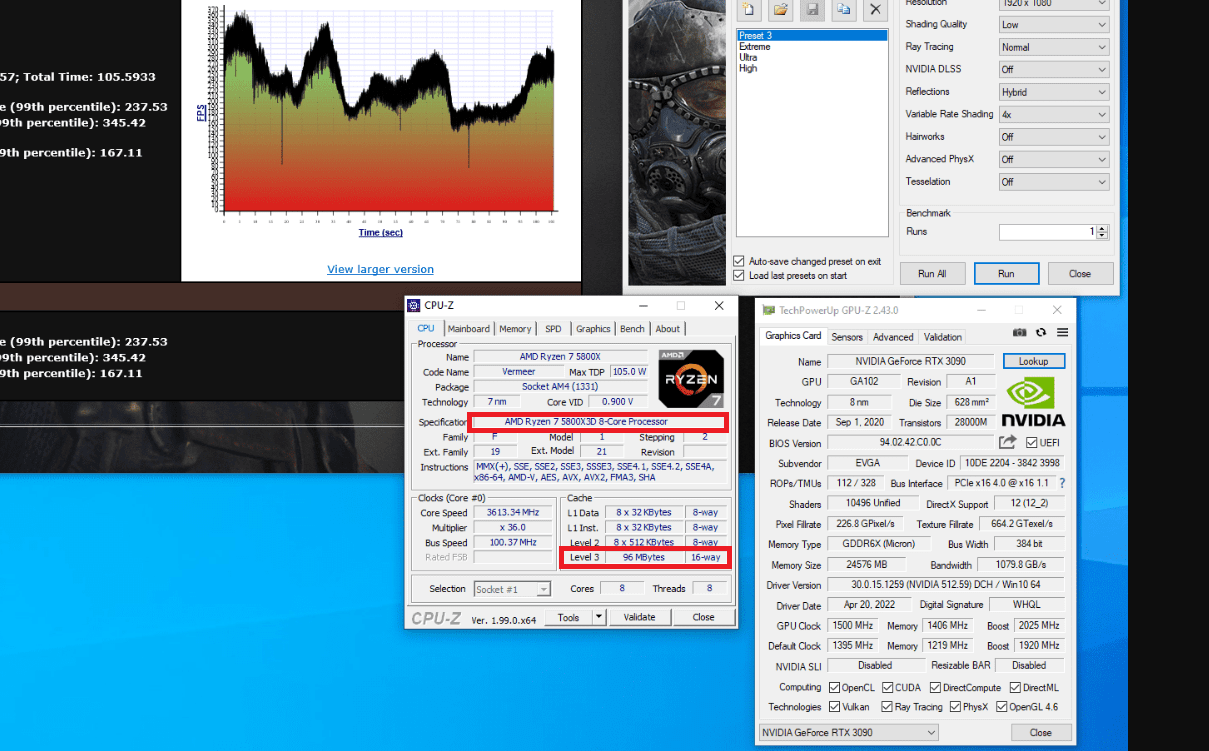This screenshot has width=1209, height=751.
Task: Toggle the Vulkan checkbox
Action: (834, 707)
